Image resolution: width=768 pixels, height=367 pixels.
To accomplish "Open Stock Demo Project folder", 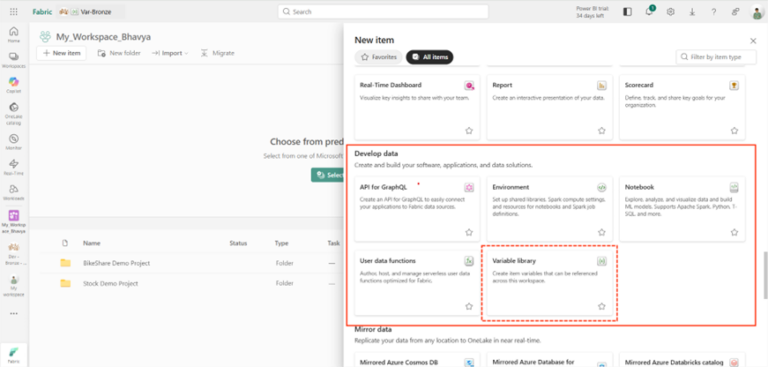I will (111, 283).
